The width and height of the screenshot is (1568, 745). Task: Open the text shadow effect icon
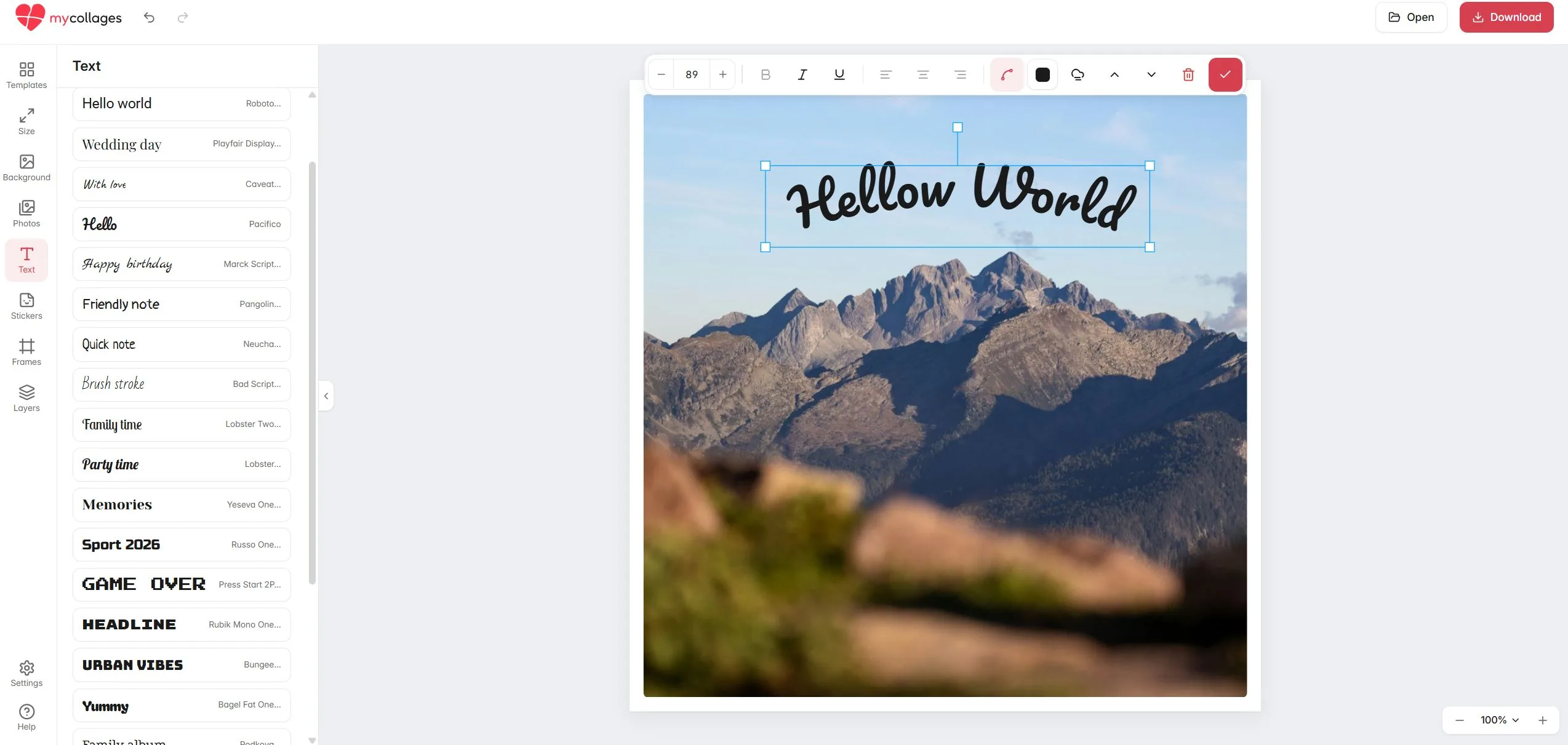coord(1078,74)
